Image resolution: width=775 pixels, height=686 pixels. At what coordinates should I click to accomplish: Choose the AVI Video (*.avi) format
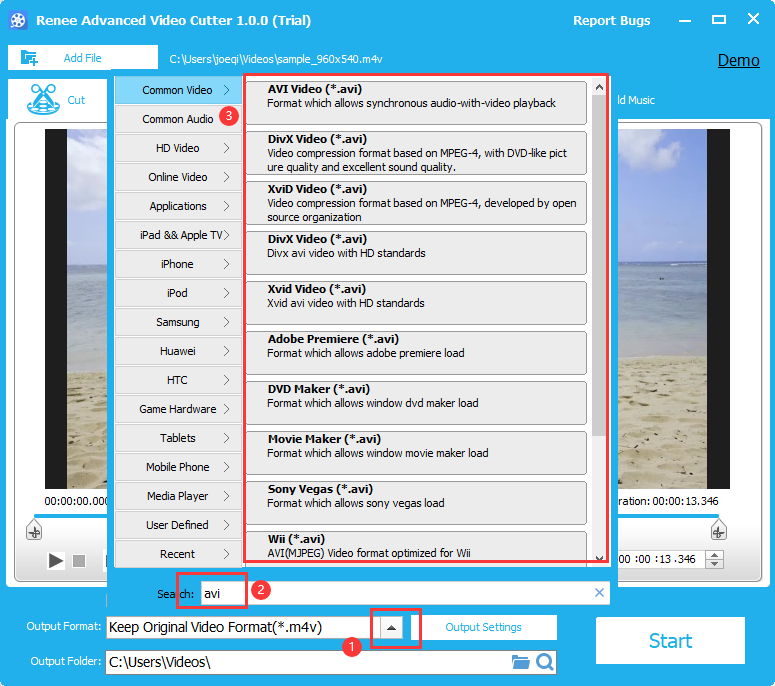416,96
